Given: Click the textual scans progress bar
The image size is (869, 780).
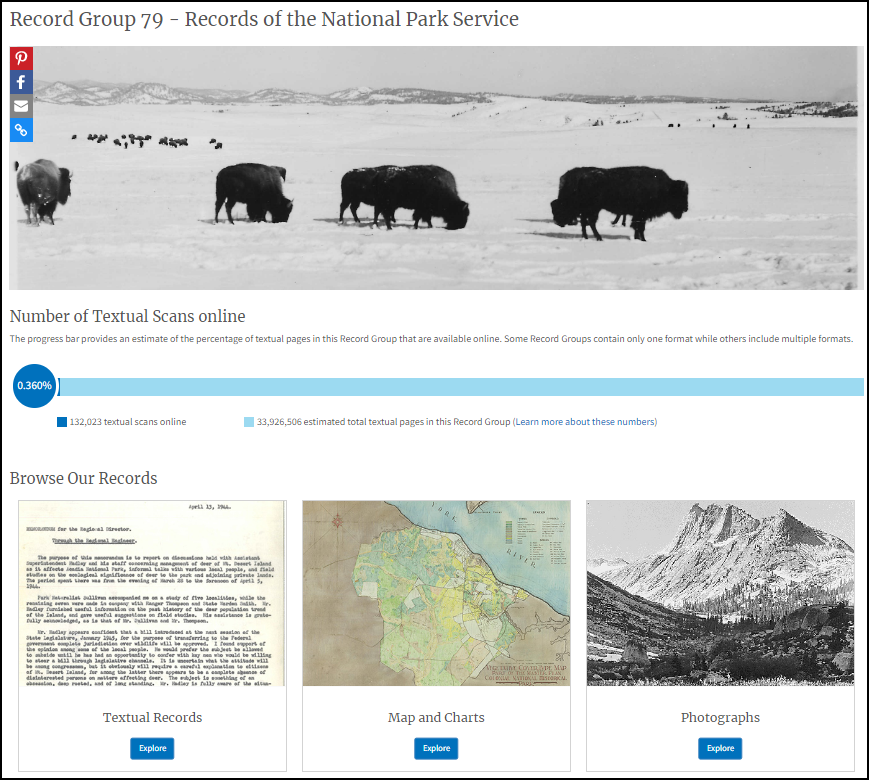Looking at the screenshot, I should pyautogui.click(x=460, y=384).
